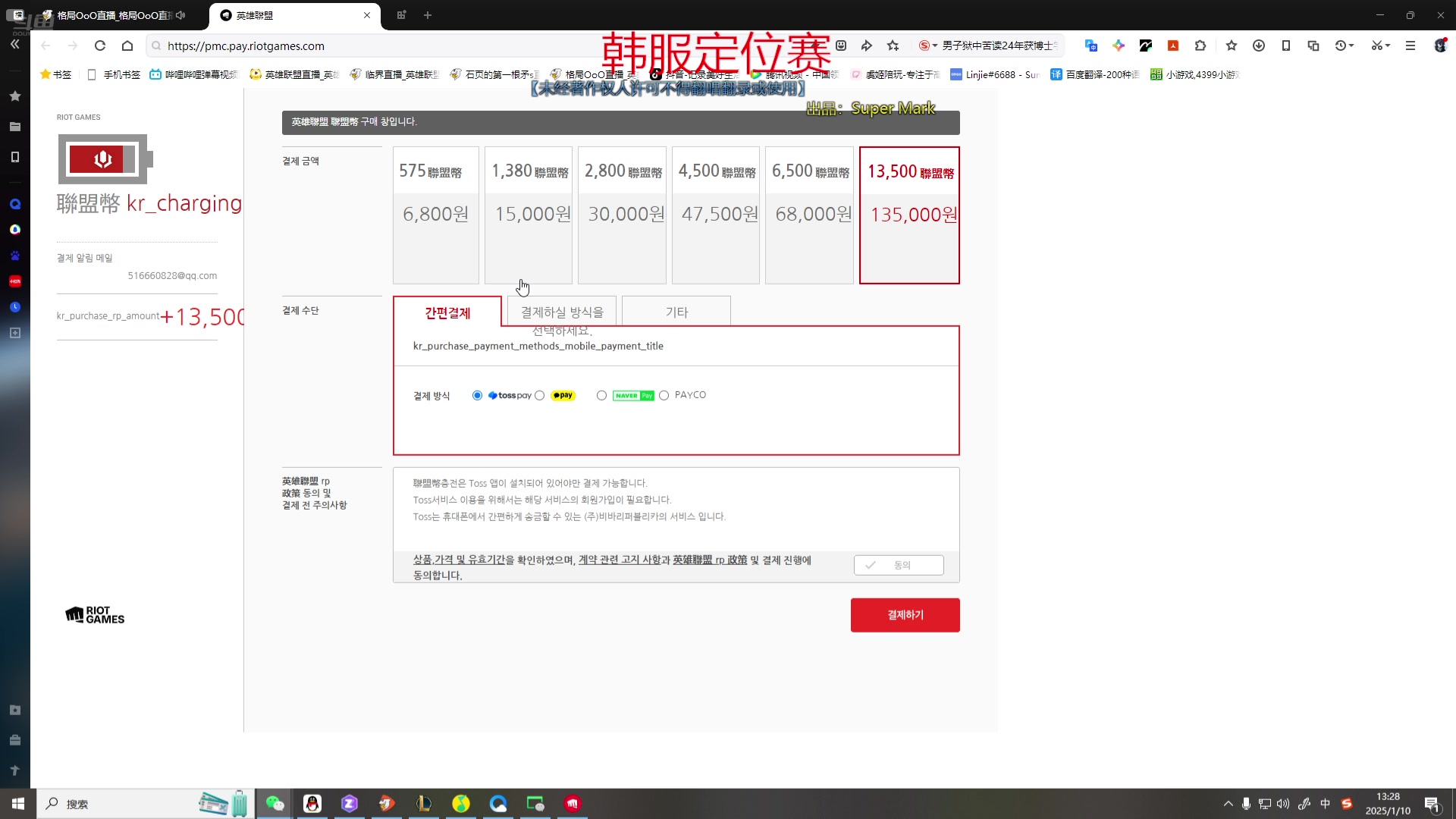This screenshot has height=819, width=1456.
Task: Open the favorites star toolbar icon
Action: tap(1232, 45)
